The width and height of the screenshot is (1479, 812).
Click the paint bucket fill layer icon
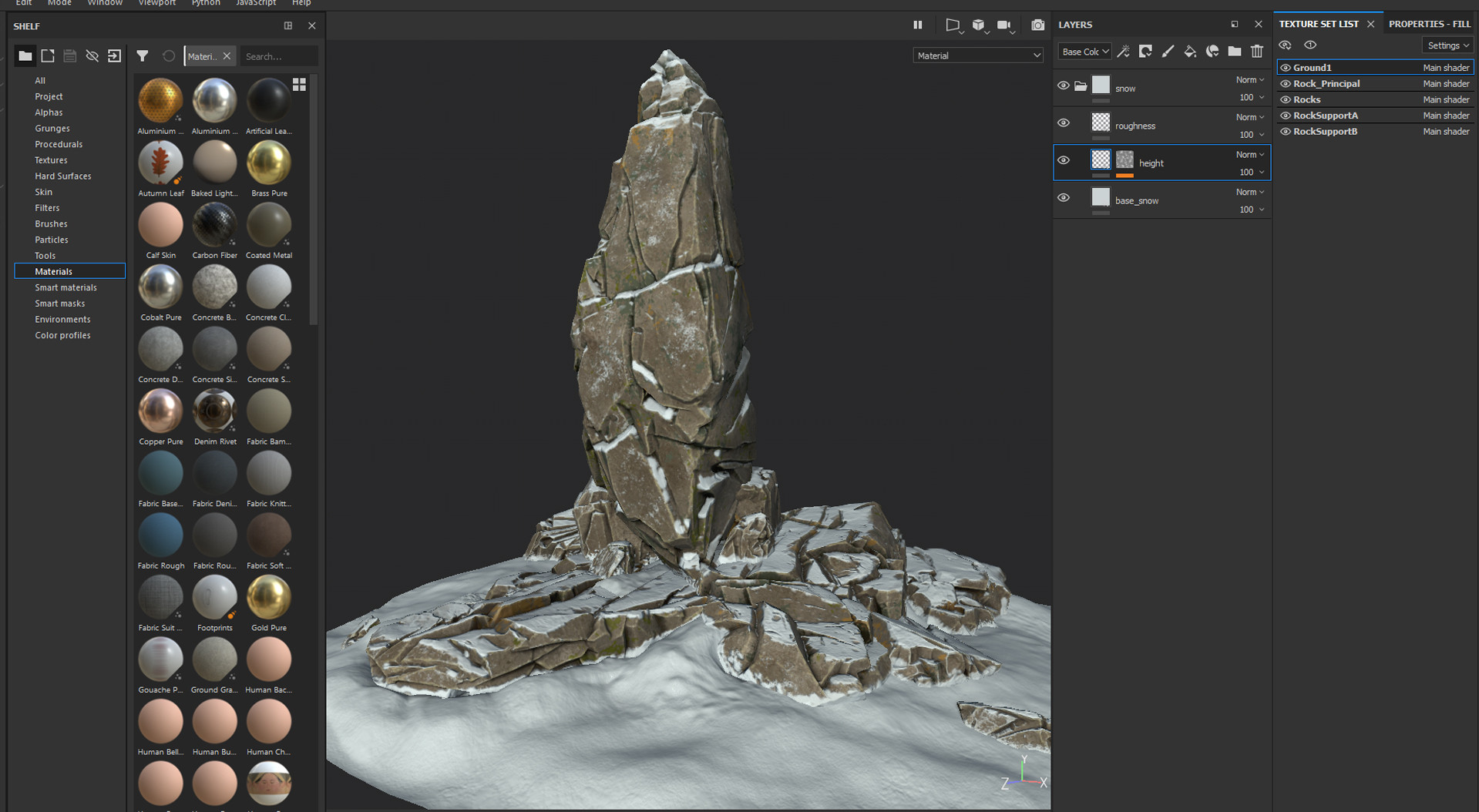pyautogui.click(x=1190, y=52)
